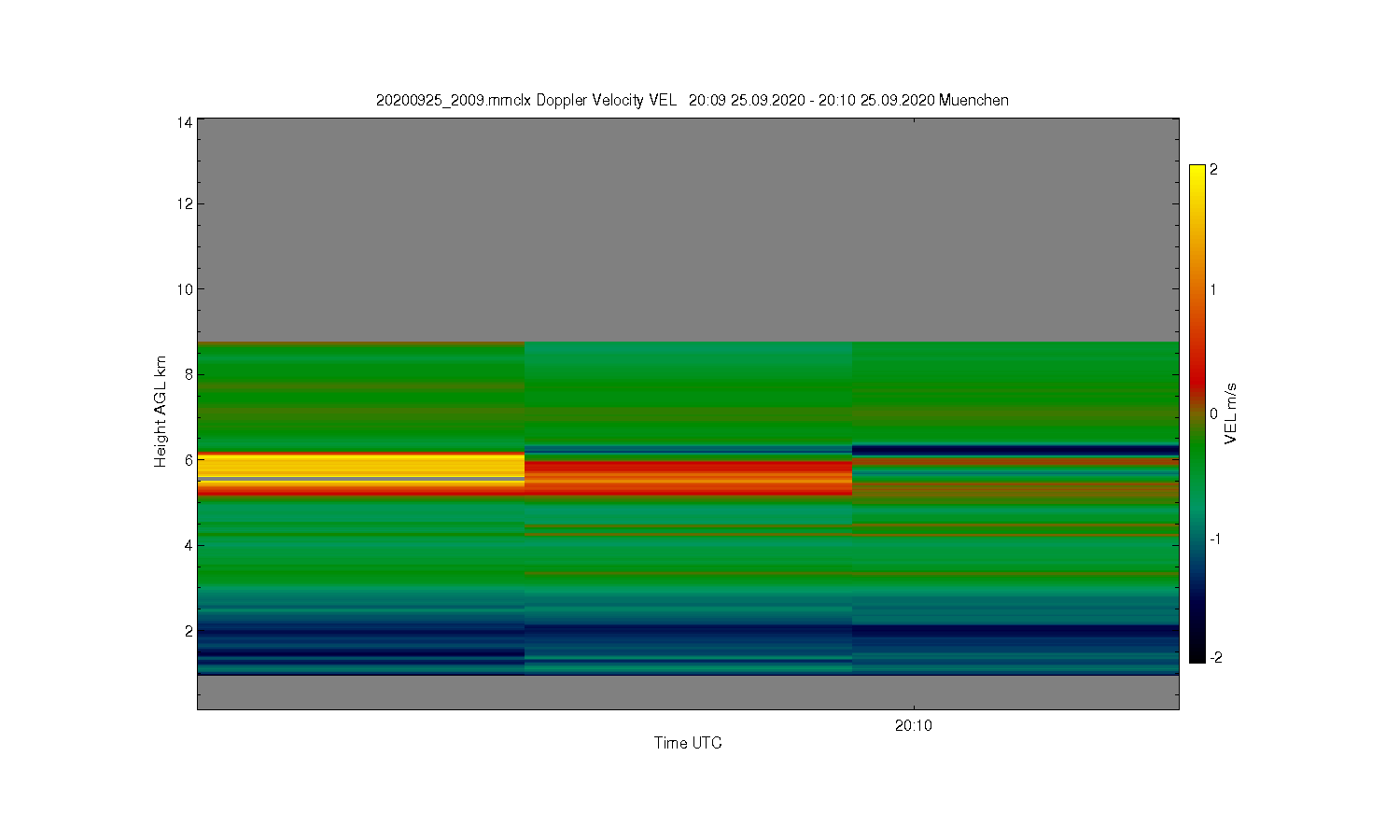The width and height of the screenshot is (1400, 840).
Task: Click the colorbar tick label -1
Action: (x=1216, y=539)
